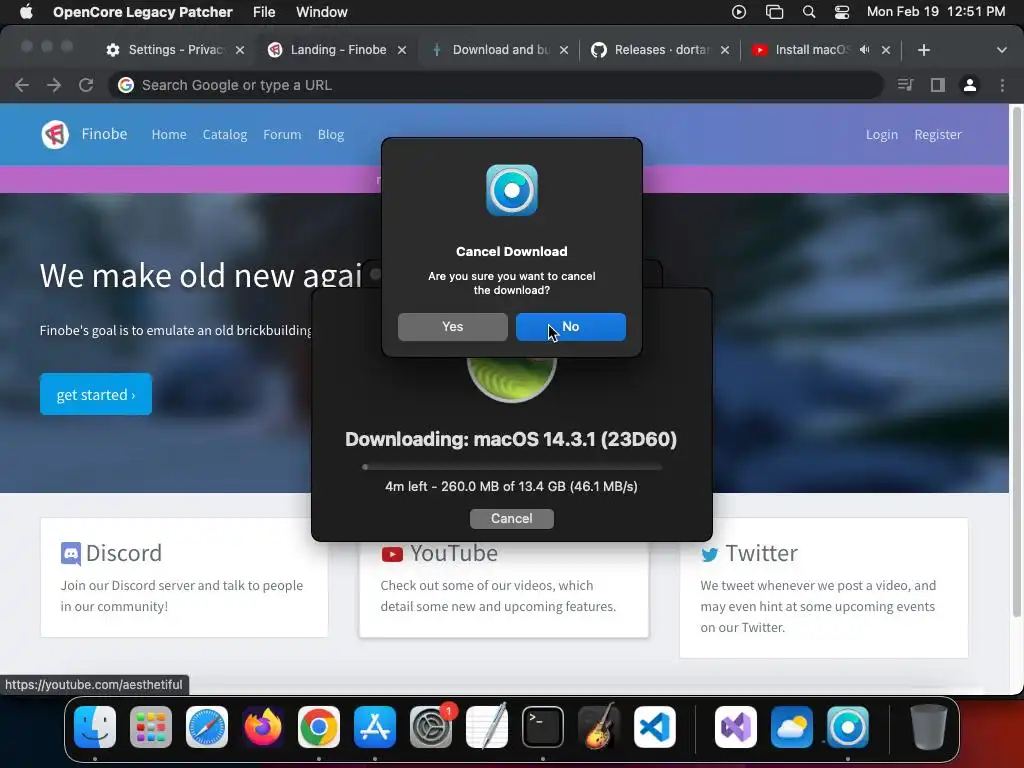This screenshot has width=1024, height=768.
Task: Open Google Chrome from the Dock
Action: tap(319, 727)
